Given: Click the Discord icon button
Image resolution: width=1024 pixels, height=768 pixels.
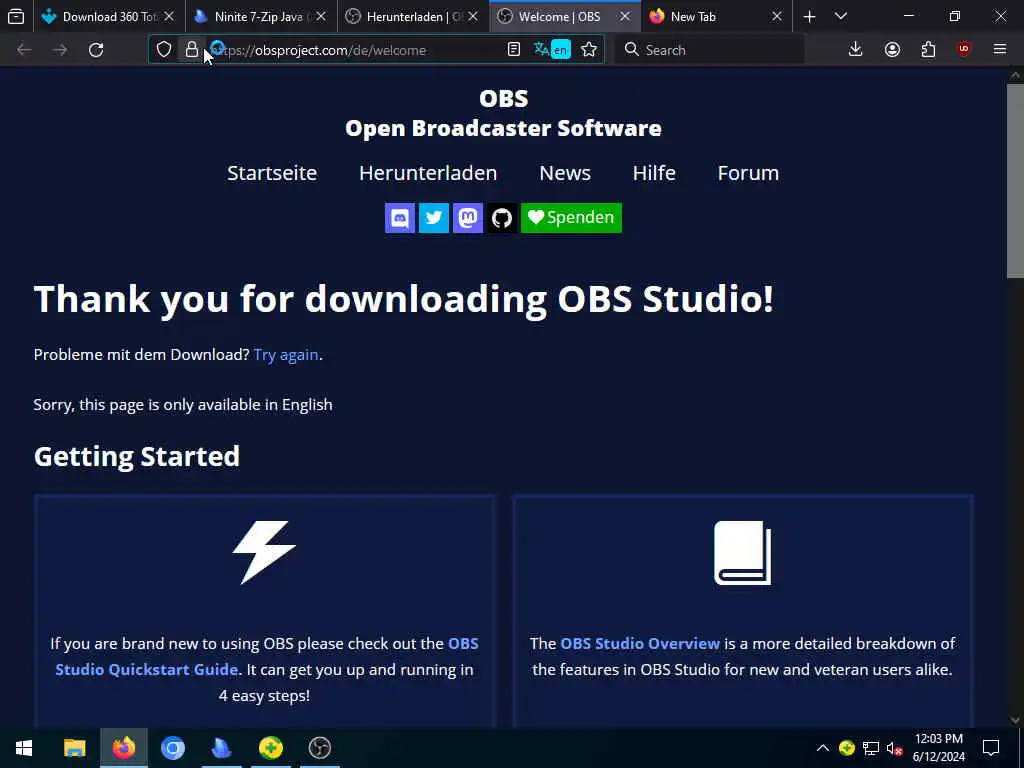Looking at the screenshot, I should pyautogui.click(x=400, y=217).
